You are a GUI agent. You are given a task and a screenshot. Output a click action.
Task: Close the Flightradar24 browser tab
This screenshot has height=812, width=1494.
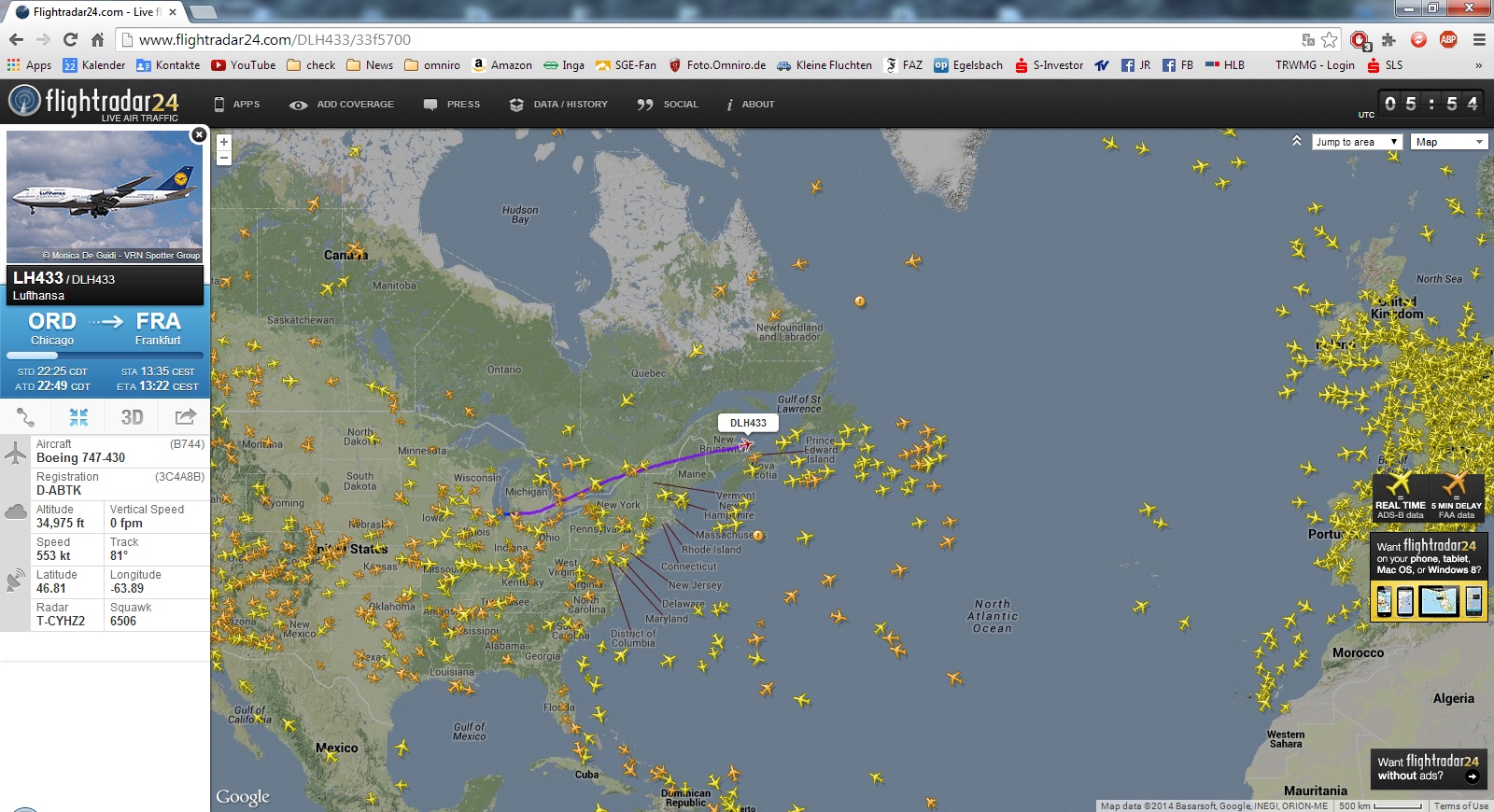click(173, 12)
